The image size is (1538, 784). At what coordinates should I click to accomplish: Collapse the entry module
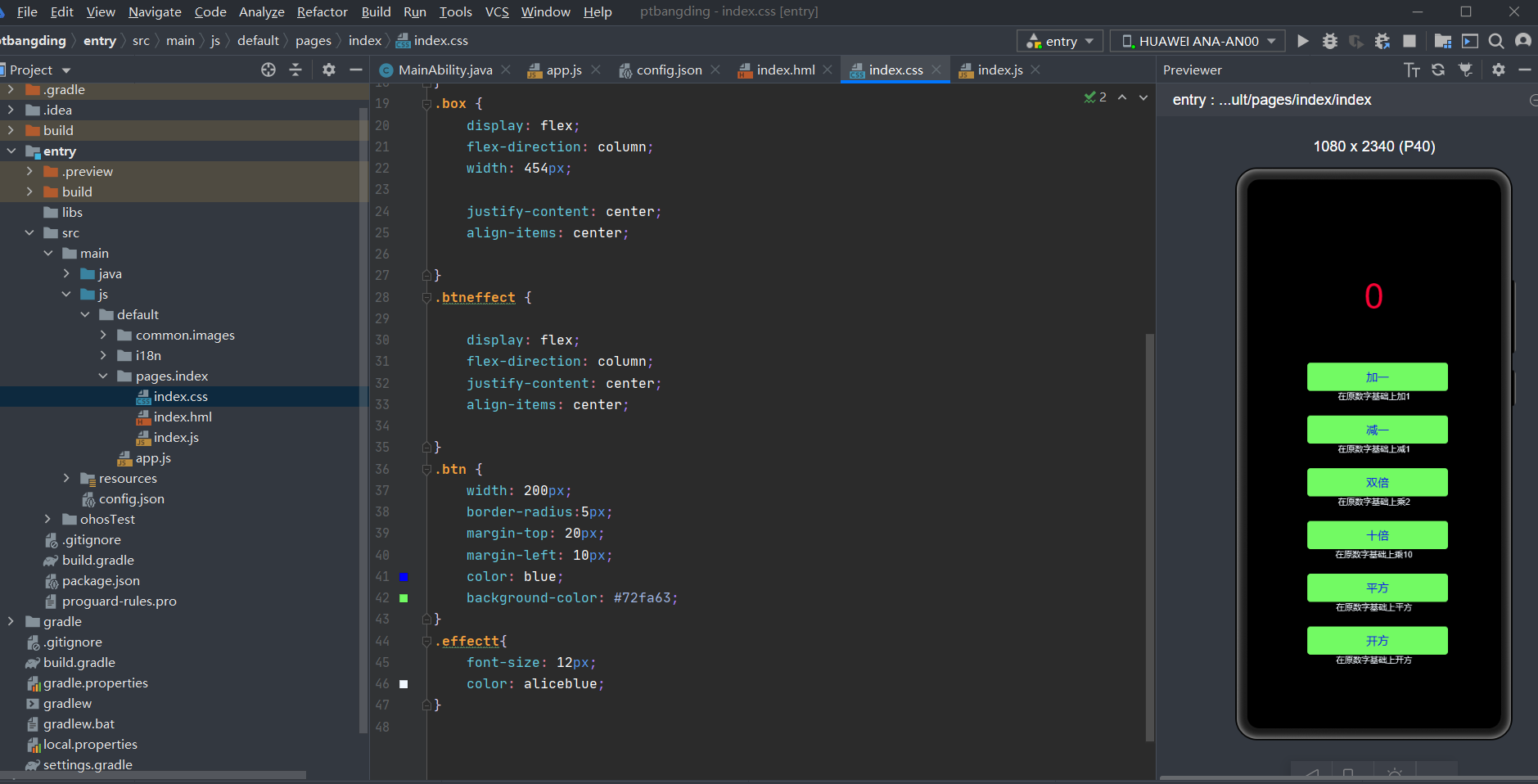click(11, 151)
